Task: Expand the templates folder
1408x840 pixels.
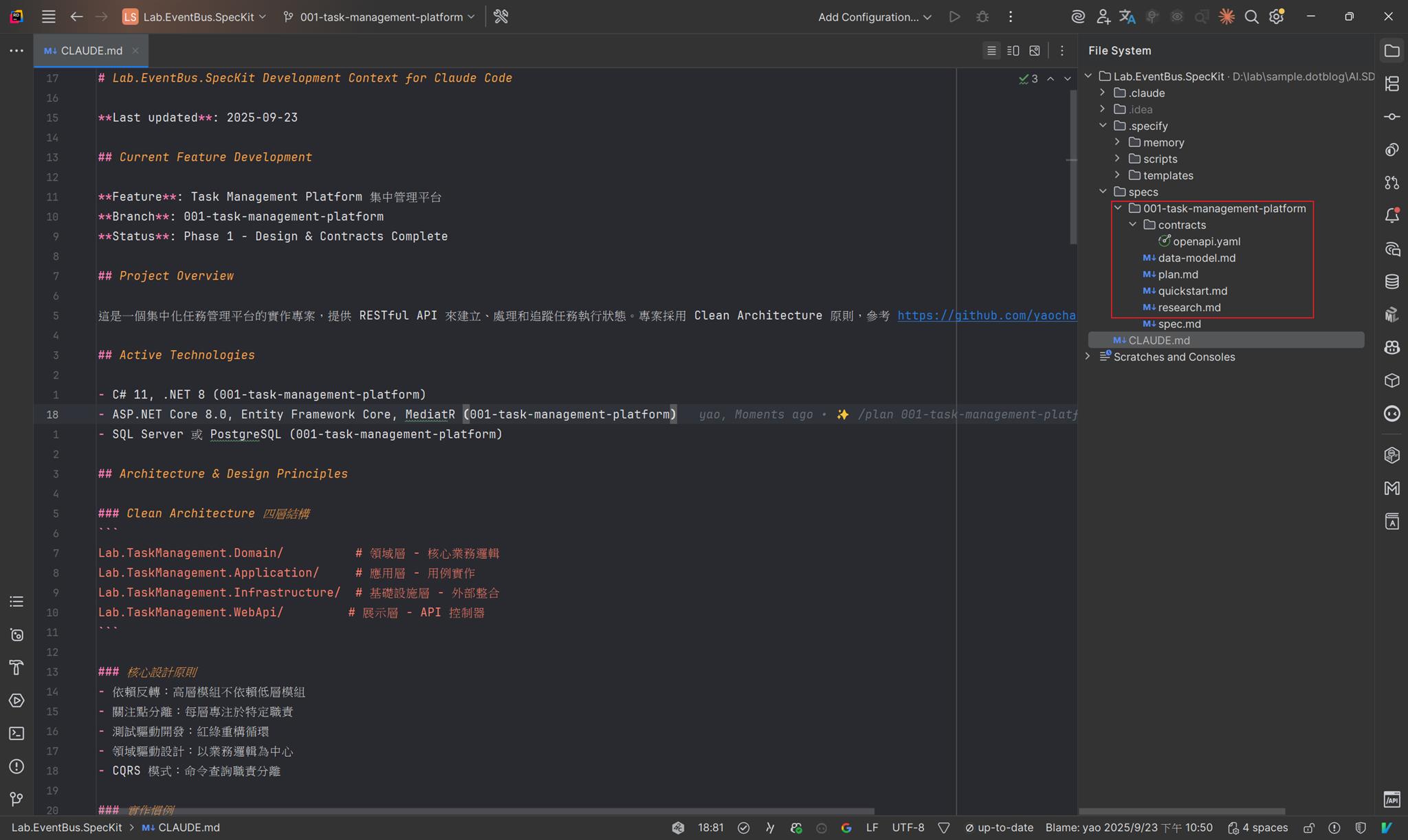Action: 1118,175
